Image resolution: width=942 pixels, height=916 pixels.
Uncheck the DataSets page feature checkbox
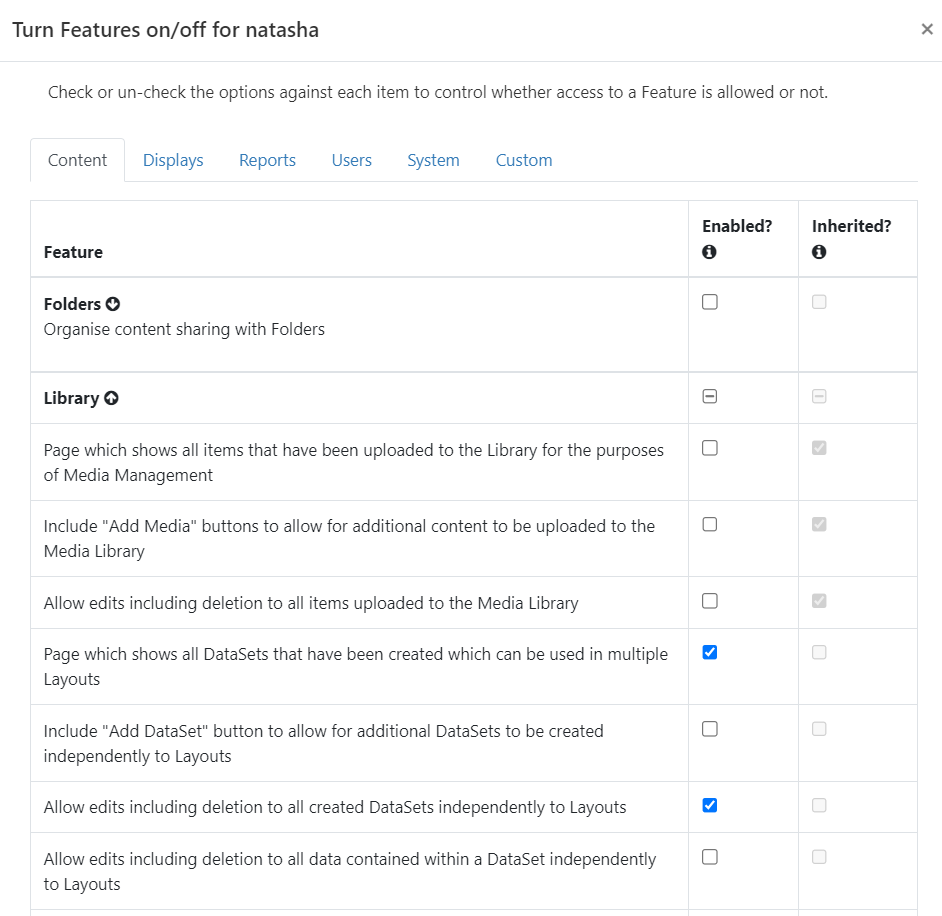click(710, 652)
